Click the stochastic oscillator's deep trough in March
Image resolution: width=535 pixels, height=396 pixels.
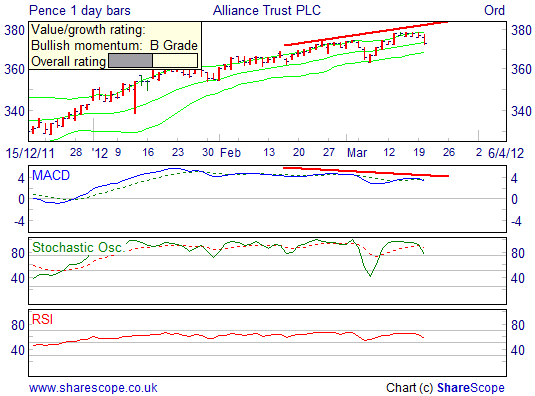point(370,275)
